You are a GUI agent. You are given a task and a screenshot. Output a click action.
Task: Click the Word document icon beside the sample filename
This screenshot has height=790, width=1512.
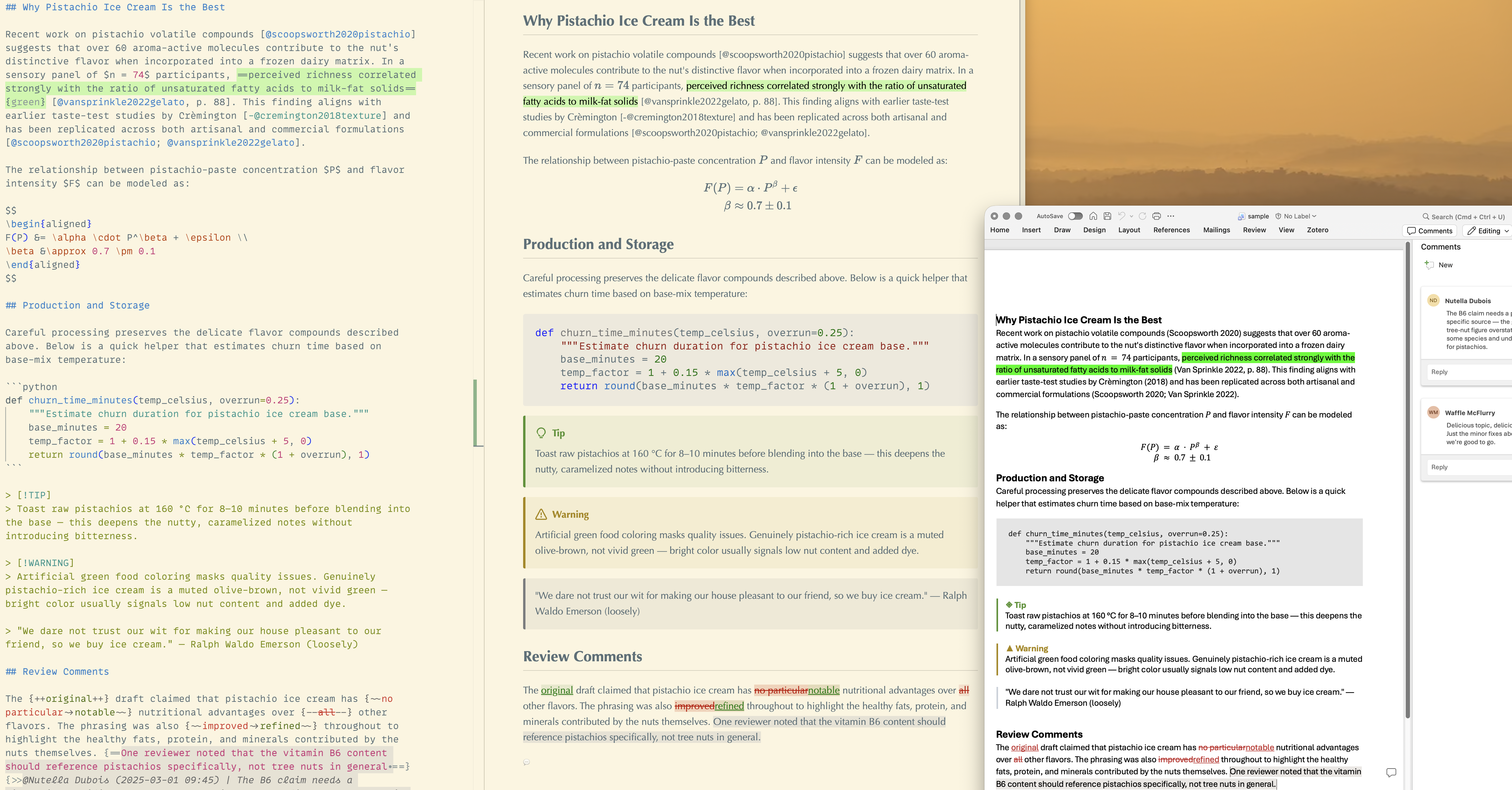[x=1242, y=216]
